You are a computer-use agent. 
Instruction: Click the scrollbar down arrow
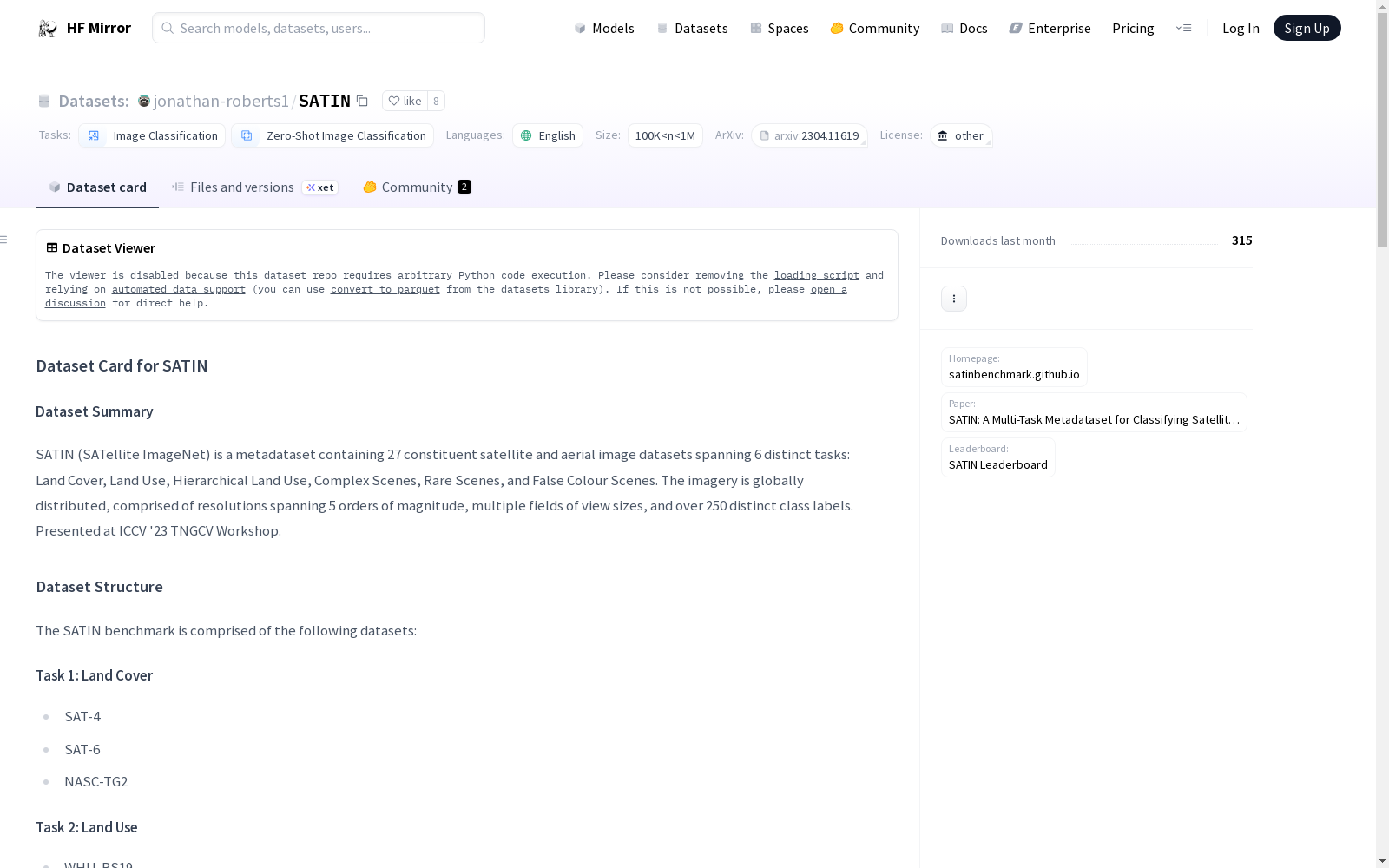[x=1382, y=861]
